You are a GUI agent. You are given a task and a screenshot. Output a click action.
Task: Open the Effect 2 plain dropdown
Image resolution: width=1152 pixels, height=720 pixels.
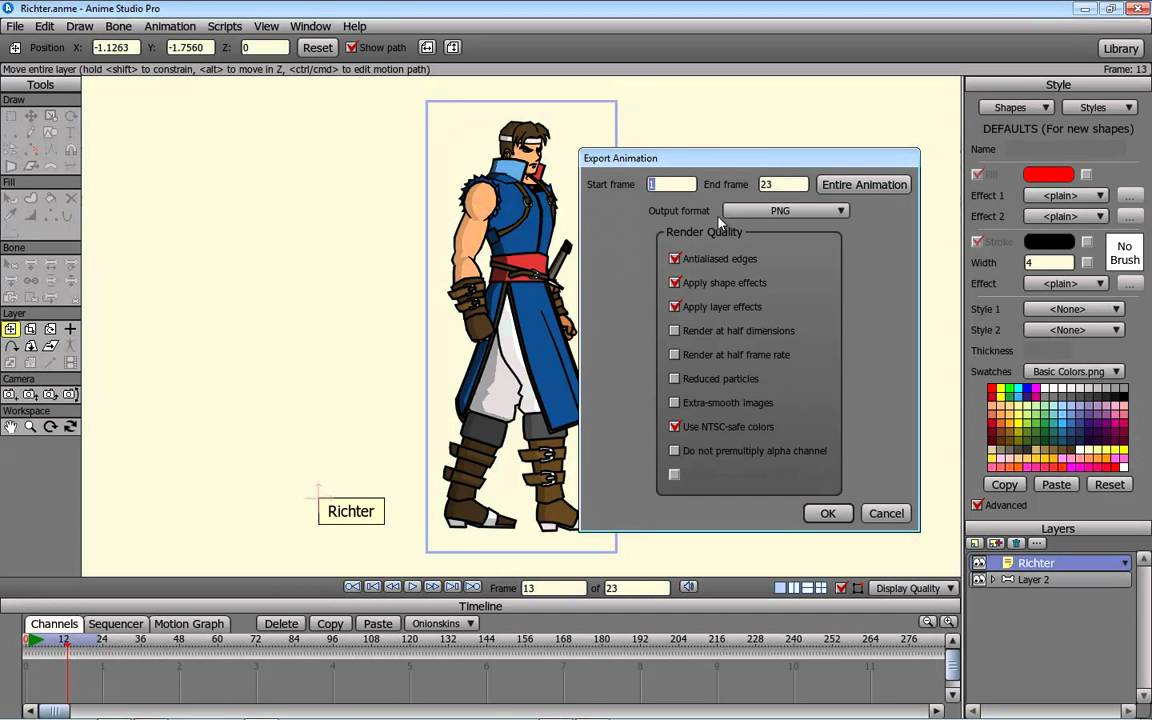1066,216
